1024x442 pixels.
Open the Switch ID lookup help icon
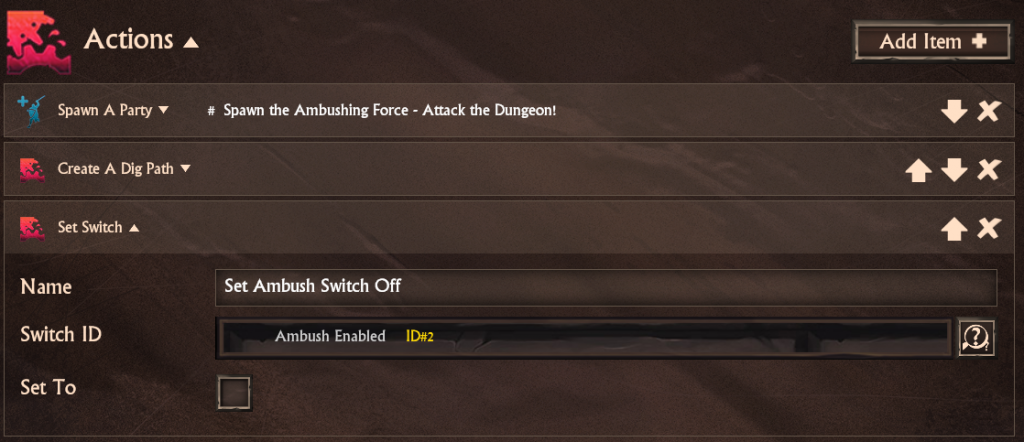[x=976, y=338]
